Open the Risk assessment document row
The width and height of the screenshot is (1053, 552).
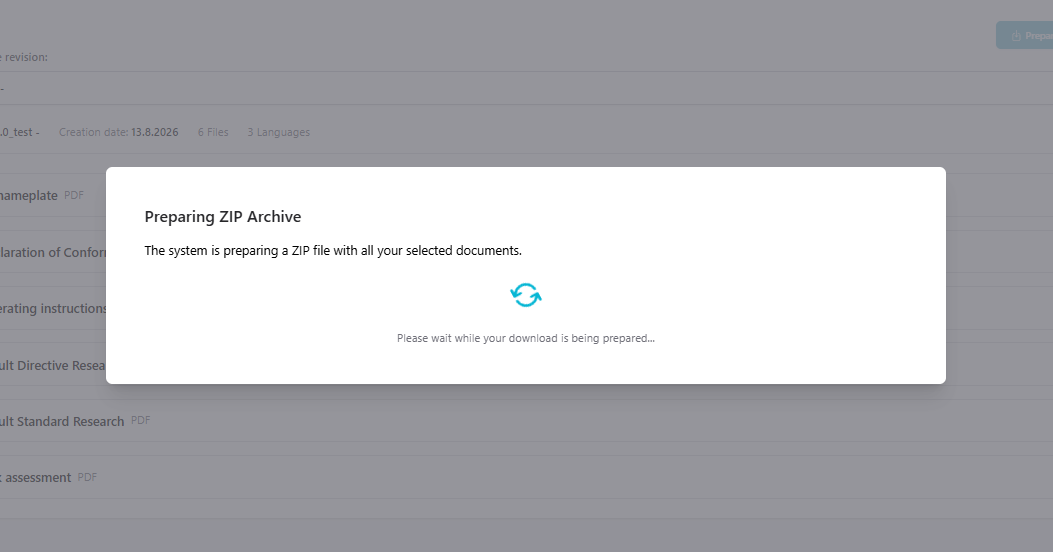point(36,477)
